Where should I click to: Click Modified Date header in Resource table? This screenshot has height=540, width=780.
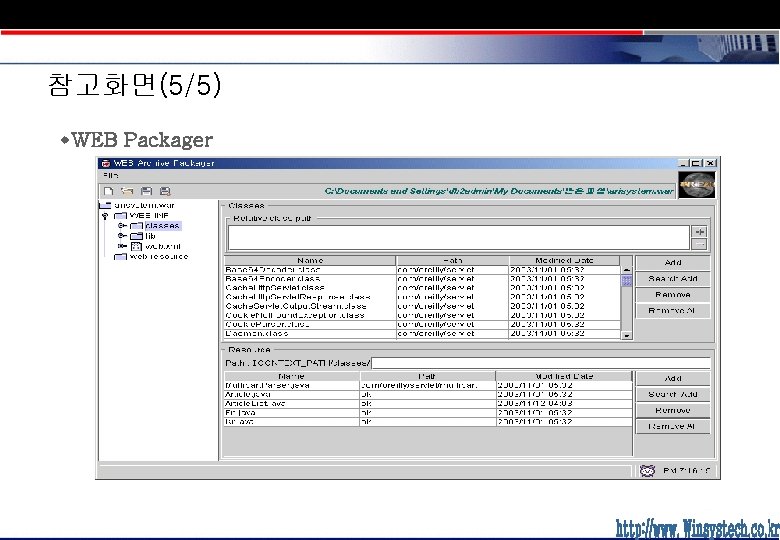(564, 376)
